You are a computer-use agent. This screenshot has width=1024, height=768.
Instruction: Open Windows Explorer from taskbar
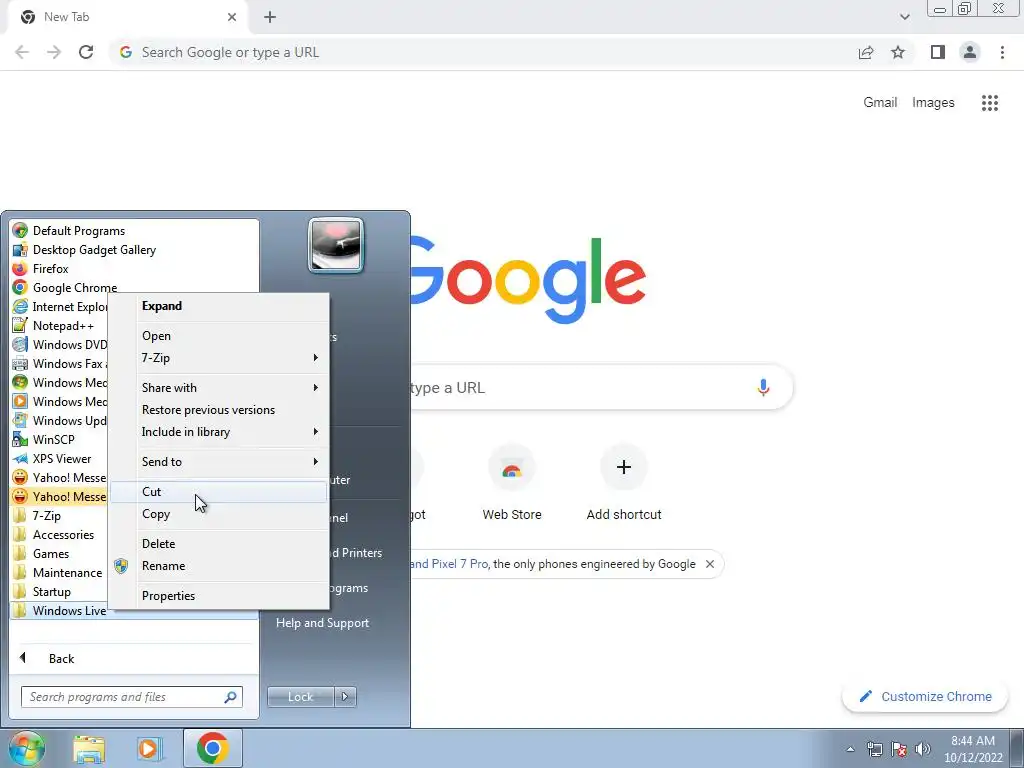89,748
